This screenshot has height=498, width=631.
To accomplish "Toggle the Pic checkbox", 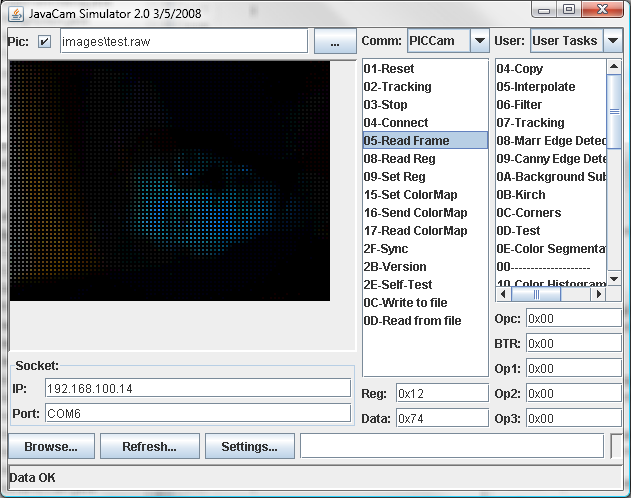I will pyautogui.click(x=44, y=41).
